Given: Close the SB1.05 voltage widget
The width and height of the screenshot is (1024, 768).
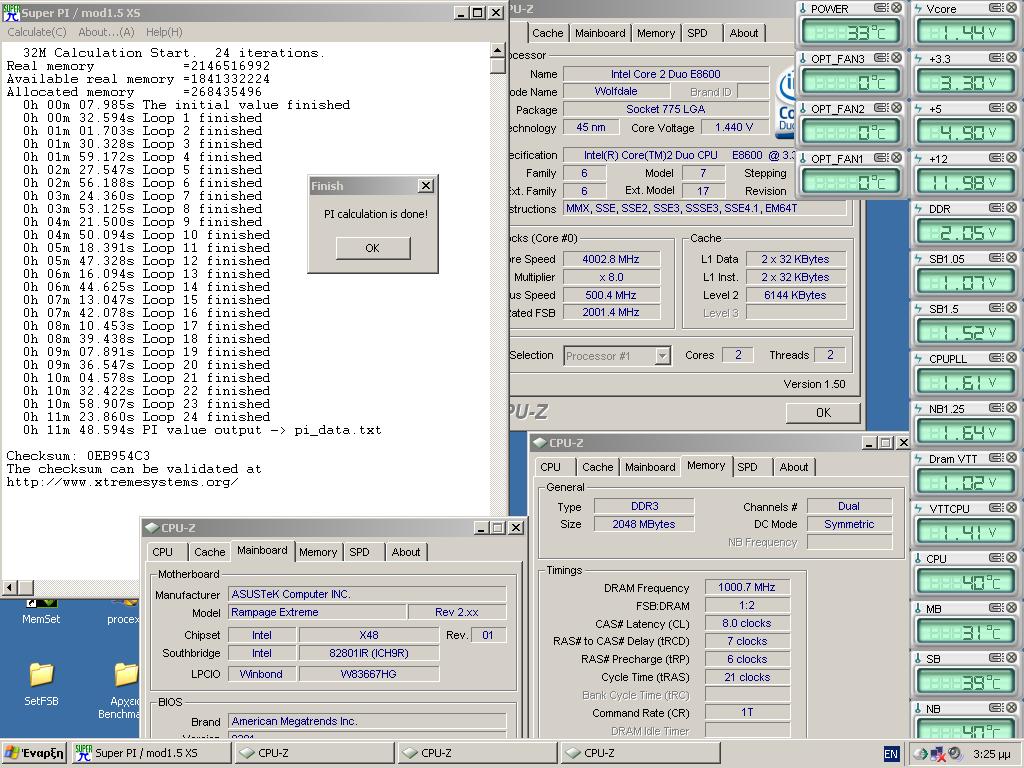Looking at the screenshot, I should (x=1012, y=257).
